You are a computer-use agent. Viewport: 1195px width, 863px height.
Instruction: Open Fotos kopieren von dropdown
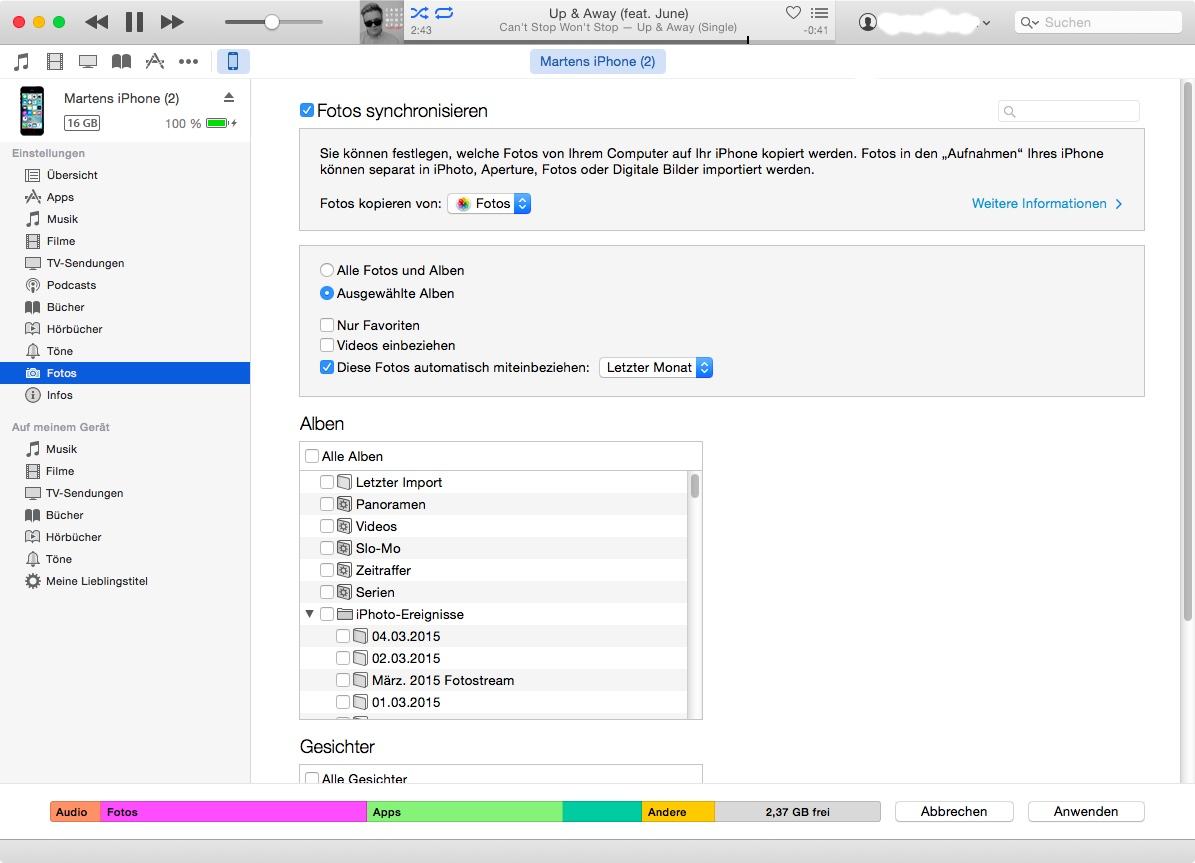(x=489, y=204)
